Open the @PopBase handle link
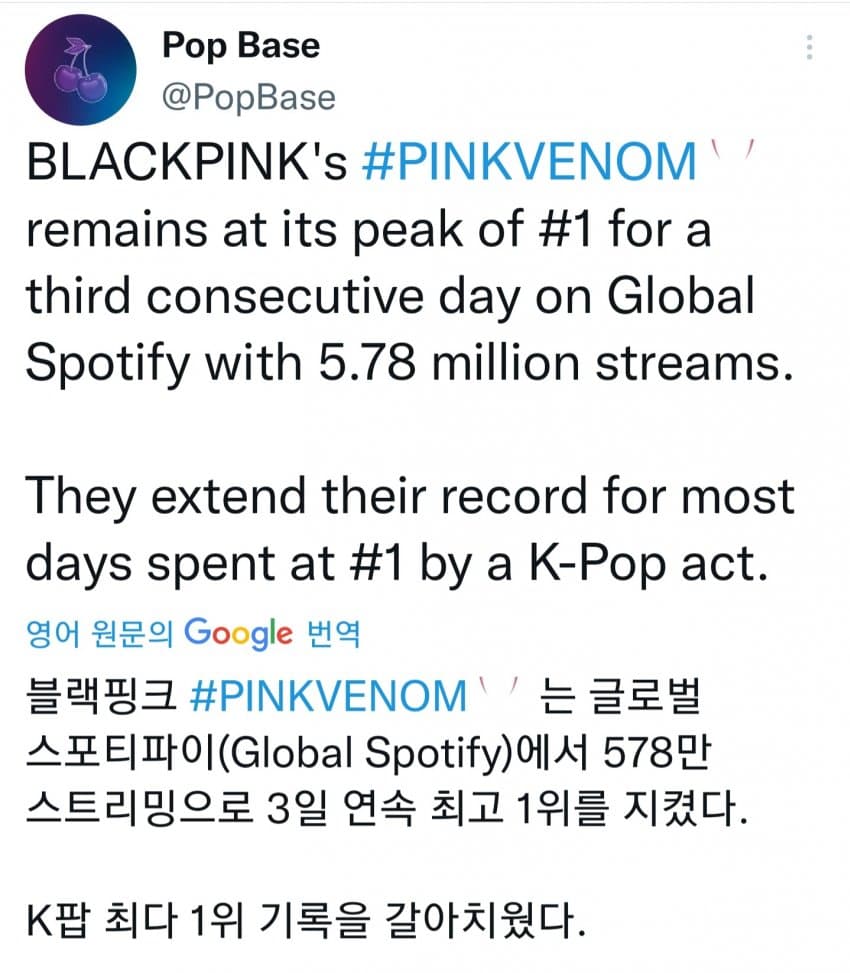The width and height of the screenshot is (850, 973). click(x=248, y=97)
